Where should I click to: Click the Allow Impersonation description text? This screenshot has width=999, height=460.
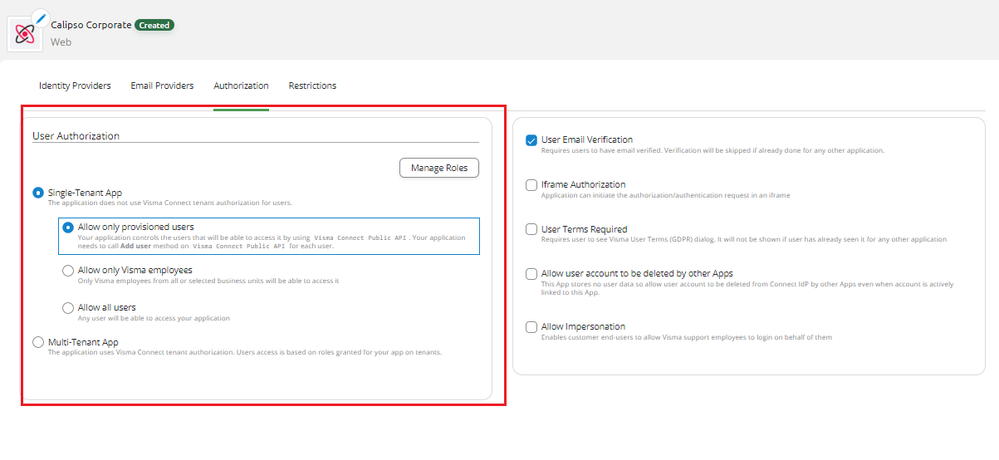click(x=687, y=336)
